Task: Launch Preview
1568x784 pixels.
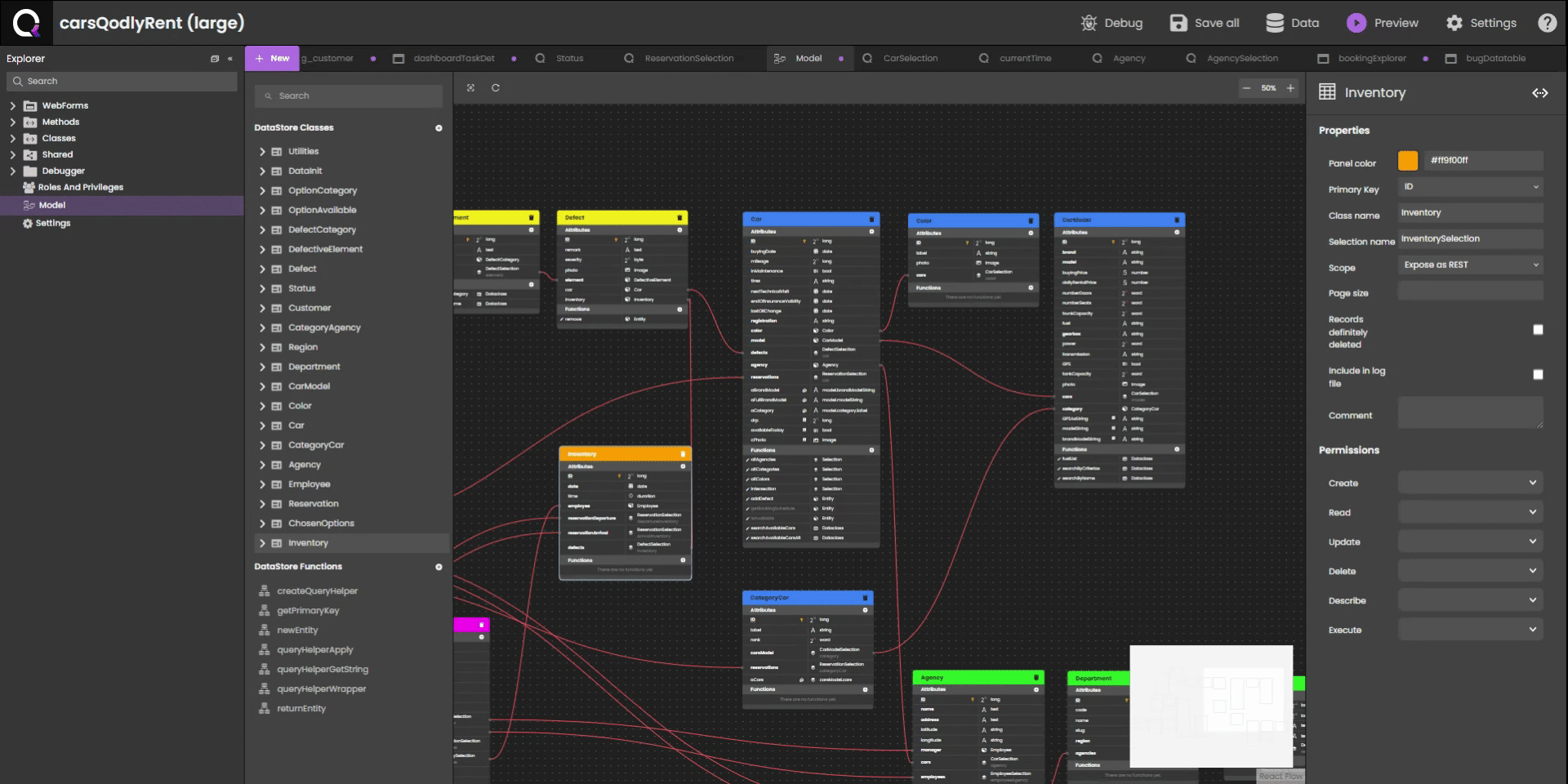Action: tap(1383, 23)
